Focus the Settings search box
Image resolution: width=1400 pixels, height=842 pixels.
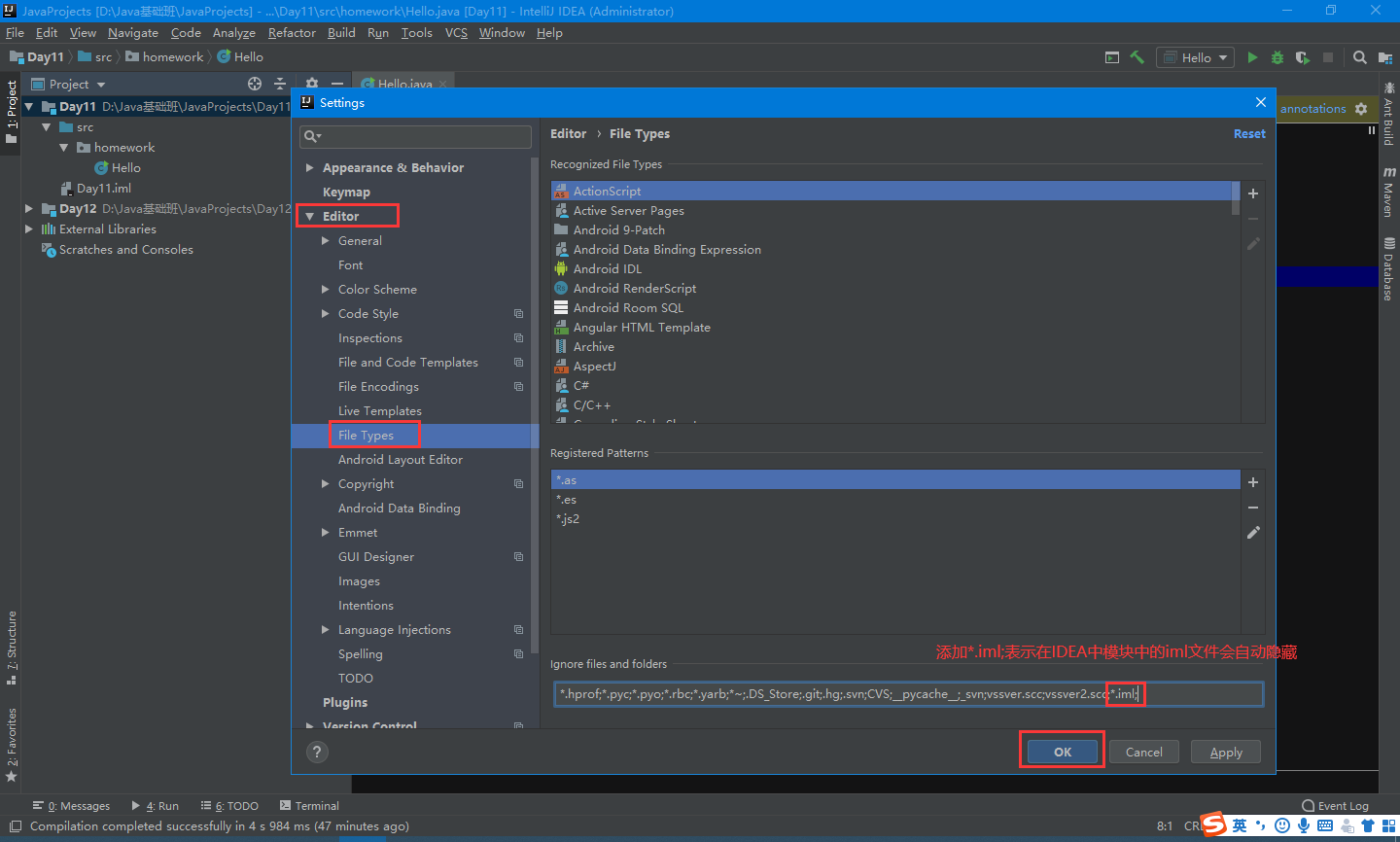click(415, 136)
